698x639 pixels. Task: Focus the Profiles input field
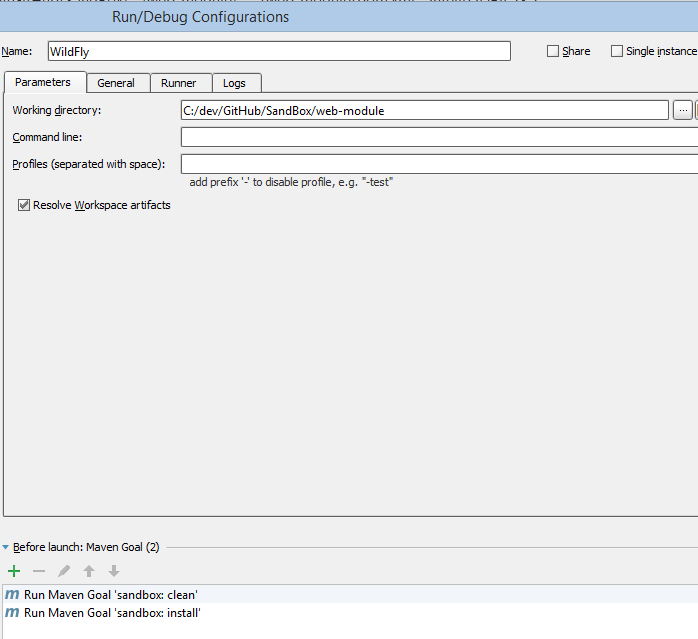(439, 164)
